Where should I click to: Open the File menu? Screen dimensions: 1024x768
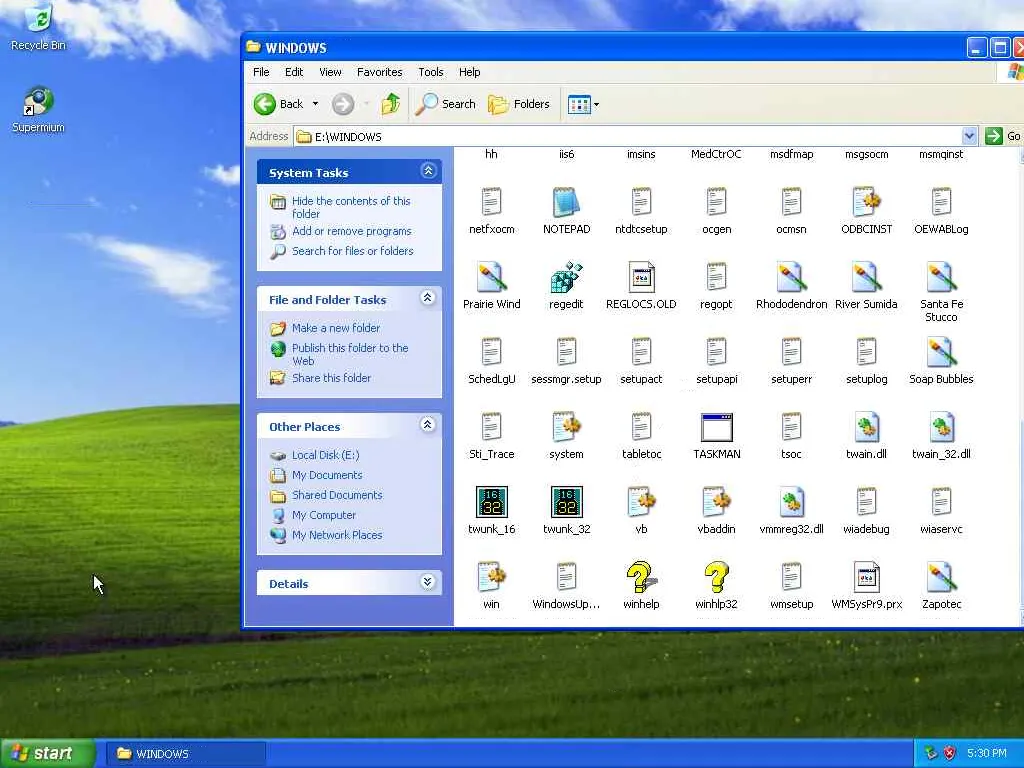(x=261, y=72)
